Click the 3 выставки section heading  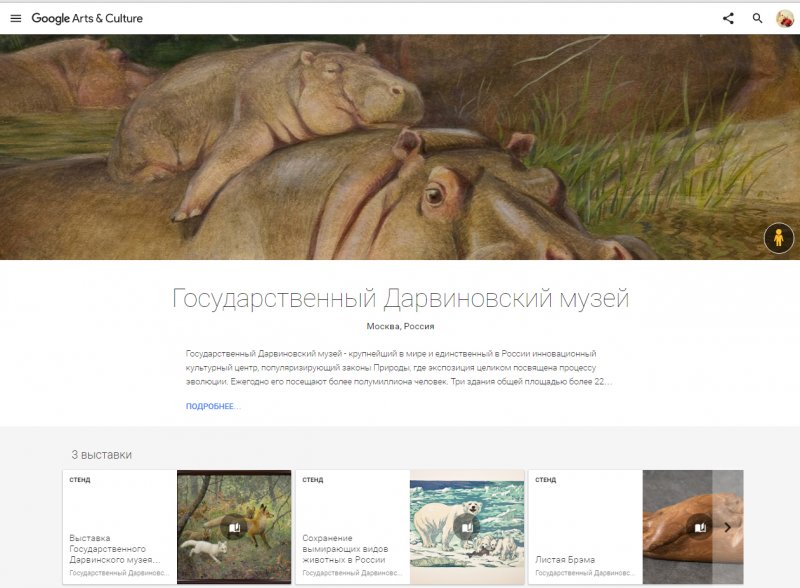pos(101,455)
